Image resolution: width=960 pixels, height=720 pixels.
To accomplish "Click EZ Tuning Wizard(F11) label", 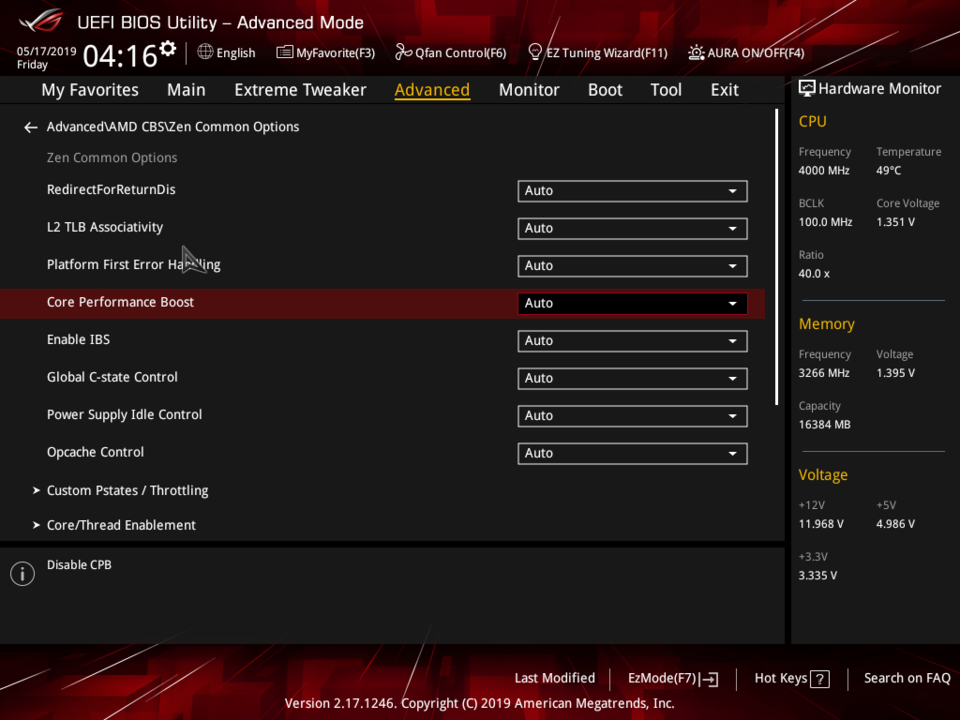I will 607,53.
